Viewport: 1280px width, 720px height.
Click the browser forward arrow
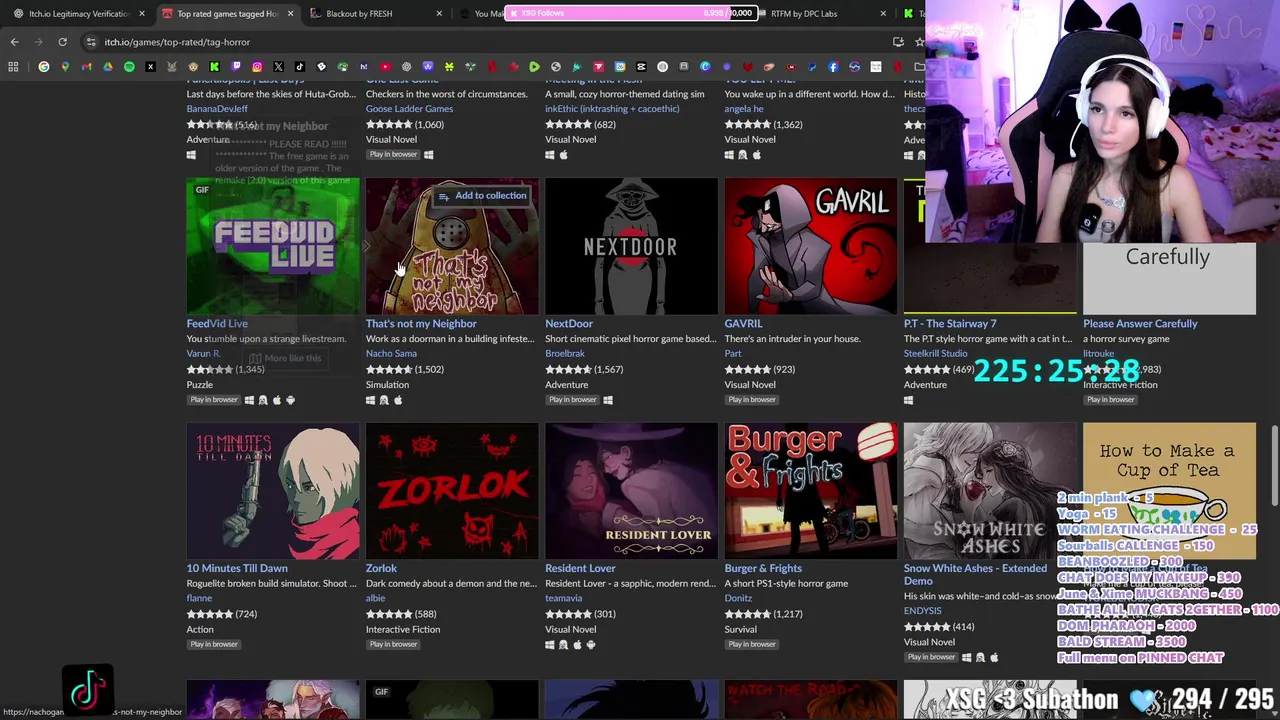point(38,42)
